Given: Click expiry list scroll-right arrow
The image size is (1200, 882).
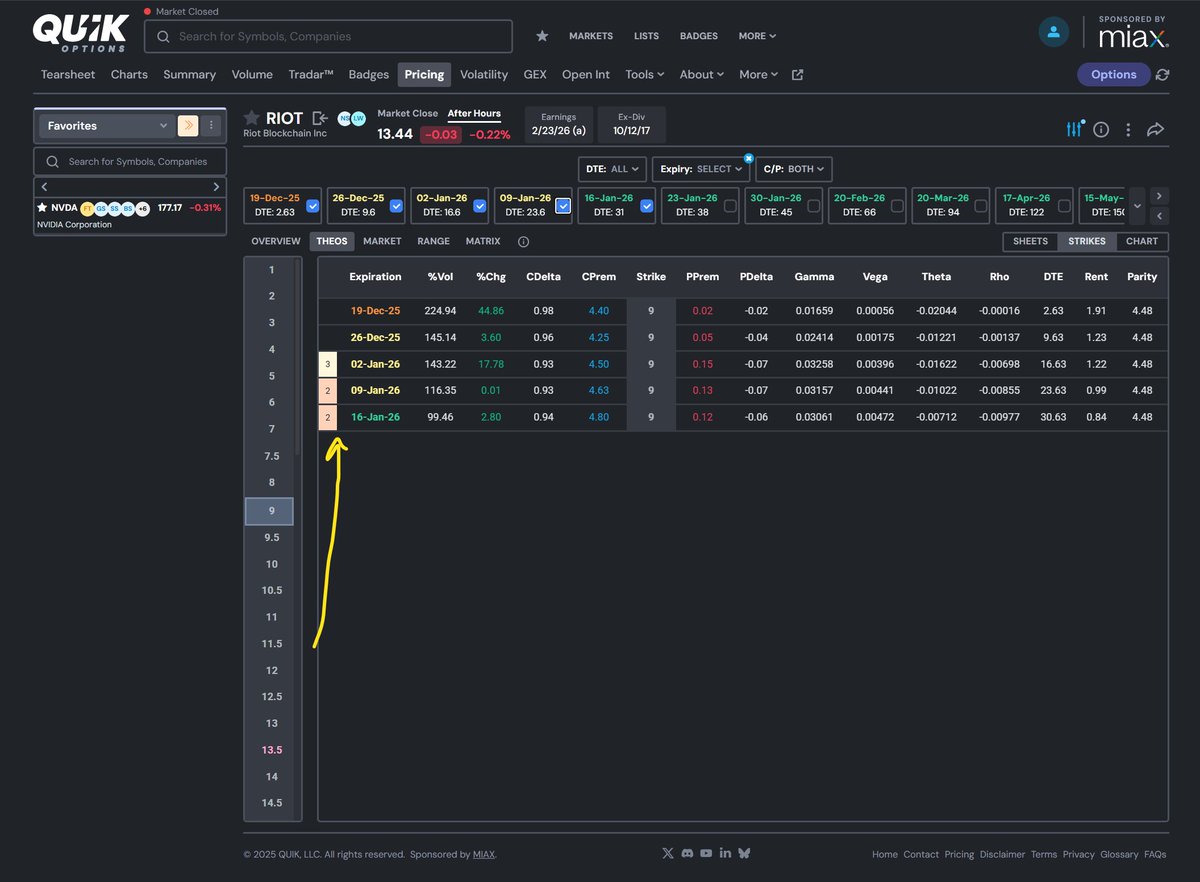Looking at the screenshot, I should (x=1159, y=196).
